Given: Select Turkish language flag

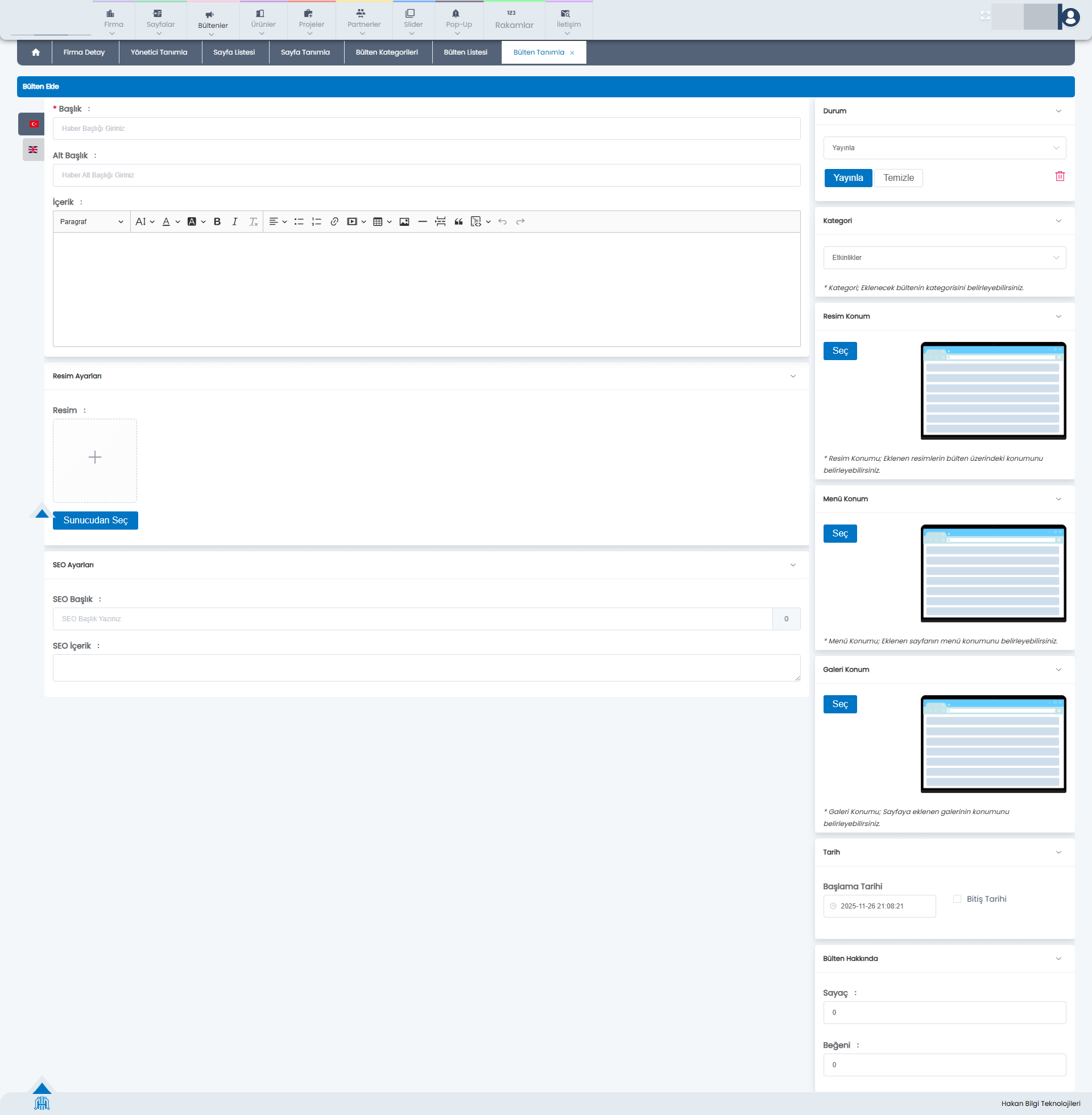Looking at the screenshot, I should 34,124.
